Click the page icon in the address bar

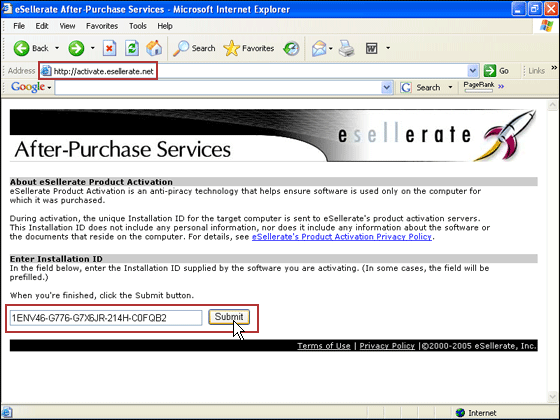45,71
